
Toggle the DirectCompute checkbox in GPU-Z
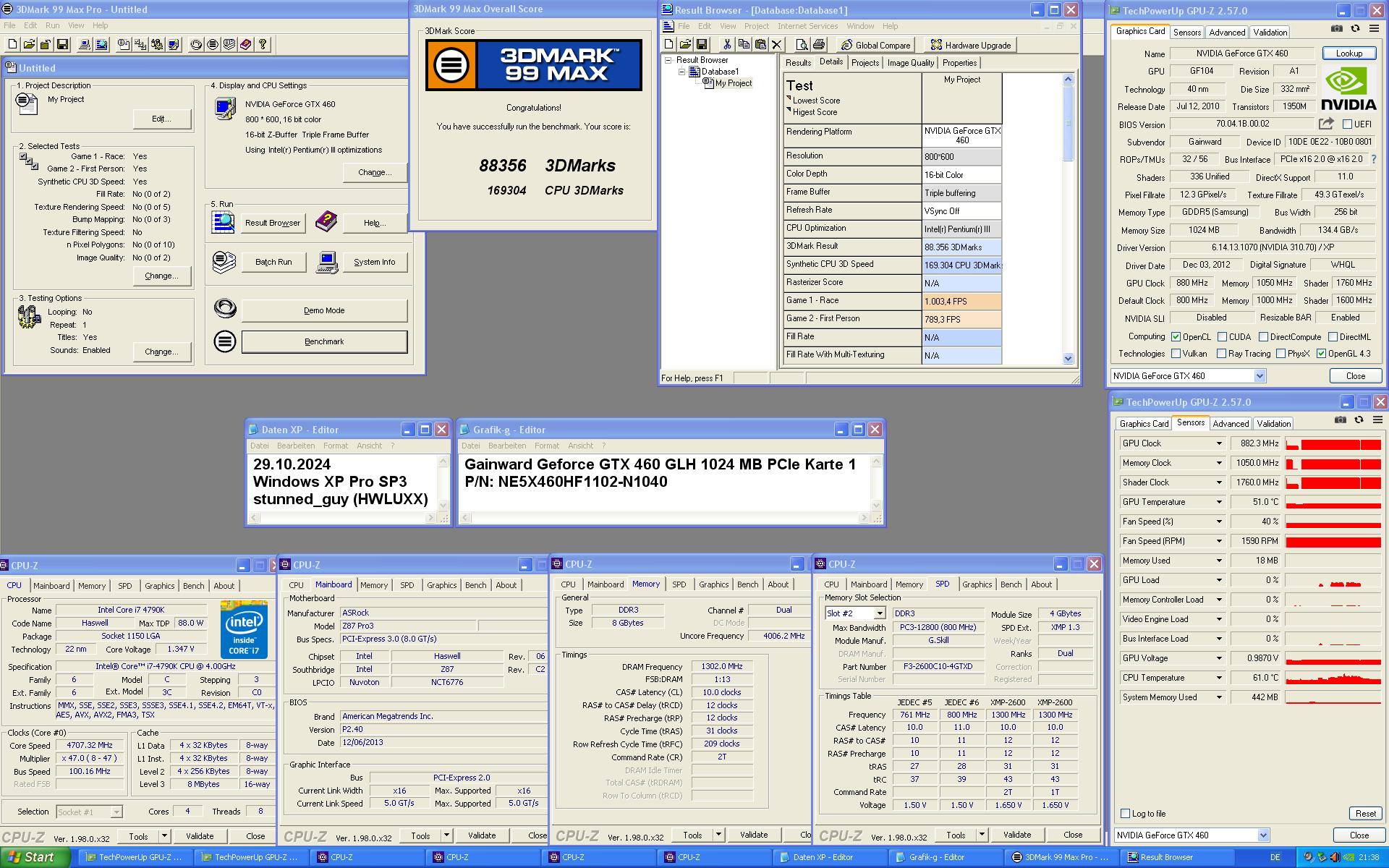click(x=1263, y=337)
